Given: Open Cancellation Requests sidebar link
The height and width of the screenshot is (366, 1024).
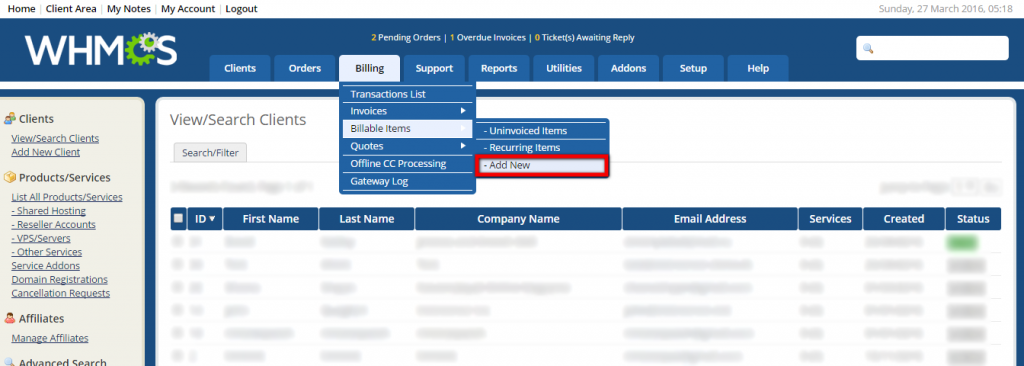Looking at the screenshot, I should (61, 293).
